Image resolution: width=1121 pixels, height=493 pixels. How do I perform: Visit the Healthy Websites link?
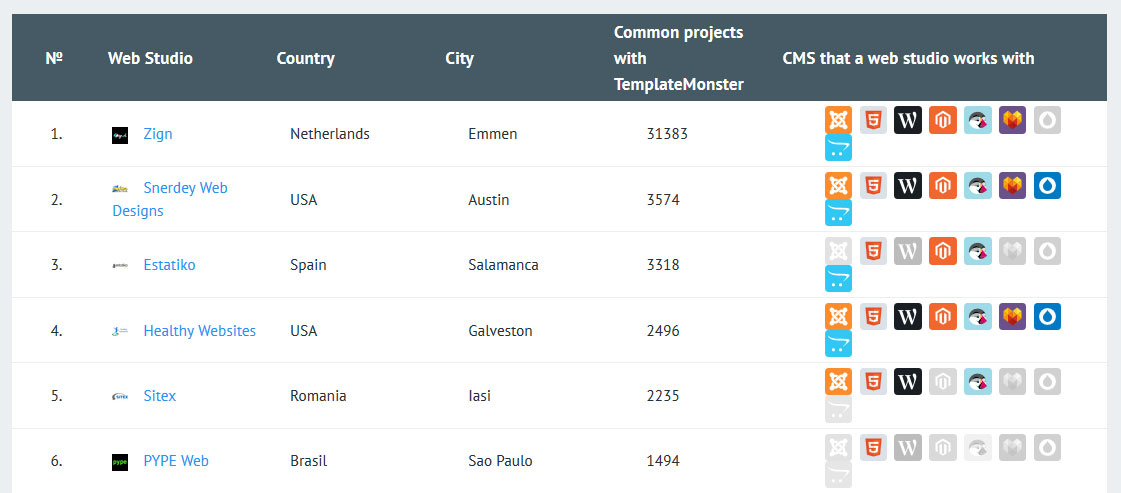click(x=199, y=331)
